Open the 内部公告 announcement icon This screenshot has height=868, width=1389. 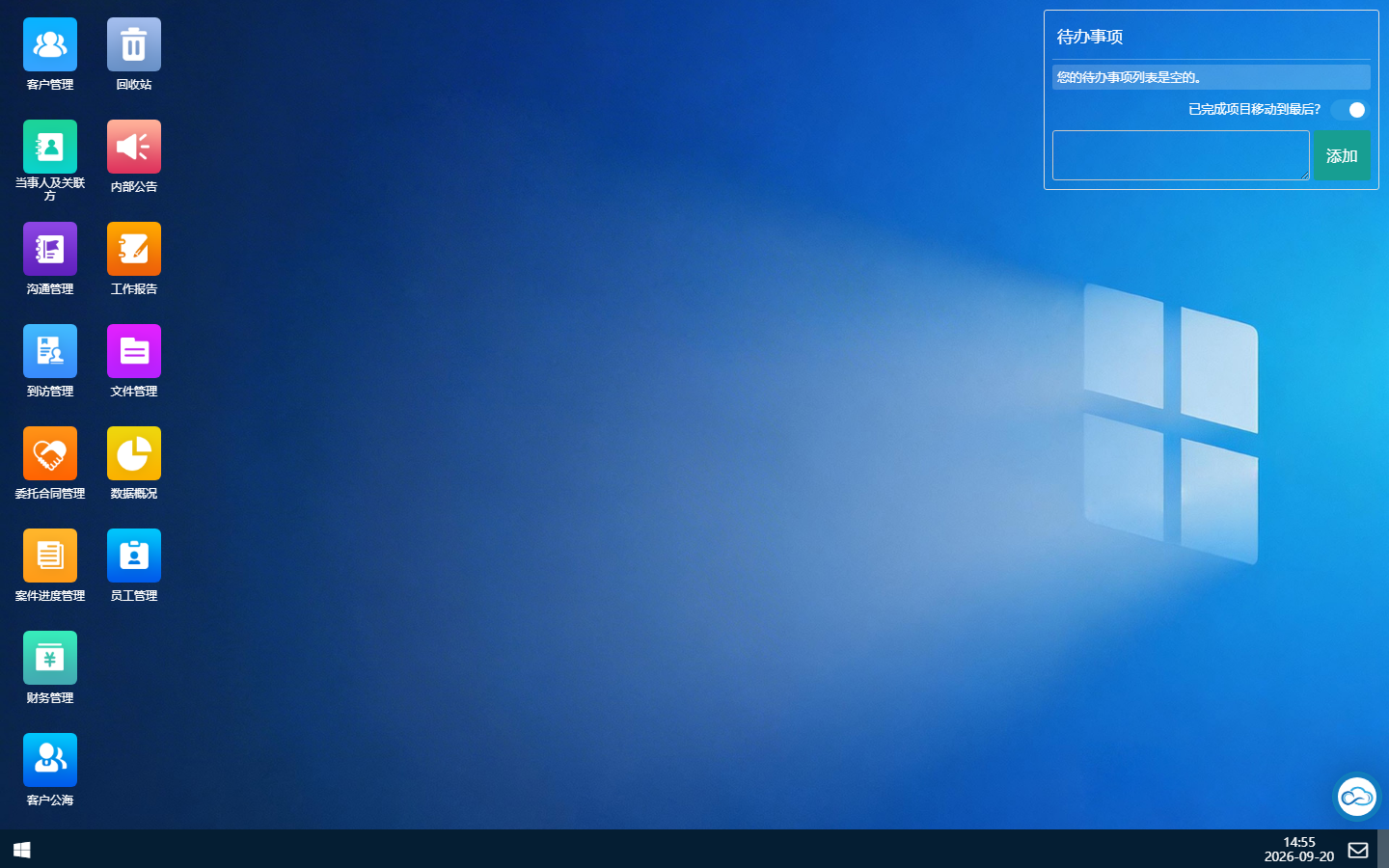tap(134, 147)
